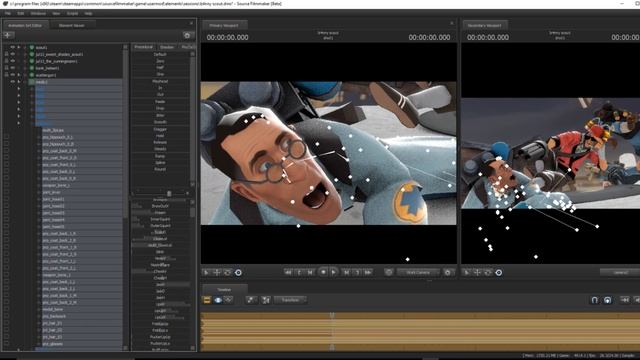640x360 pixels.
Task: Open the camera1 selector in Secondary Viewport
Action: click(620, 272)
